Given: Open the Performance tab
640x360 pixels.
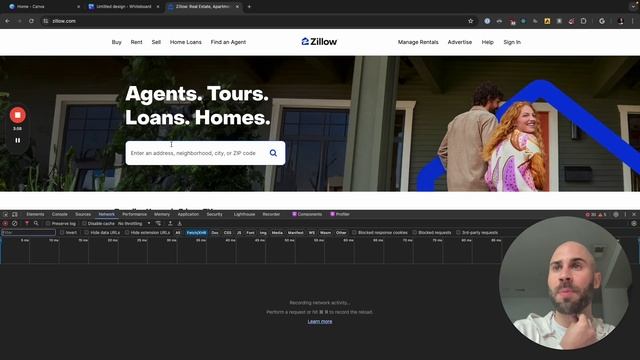Looking at the screenshot, I should (134, 214).
